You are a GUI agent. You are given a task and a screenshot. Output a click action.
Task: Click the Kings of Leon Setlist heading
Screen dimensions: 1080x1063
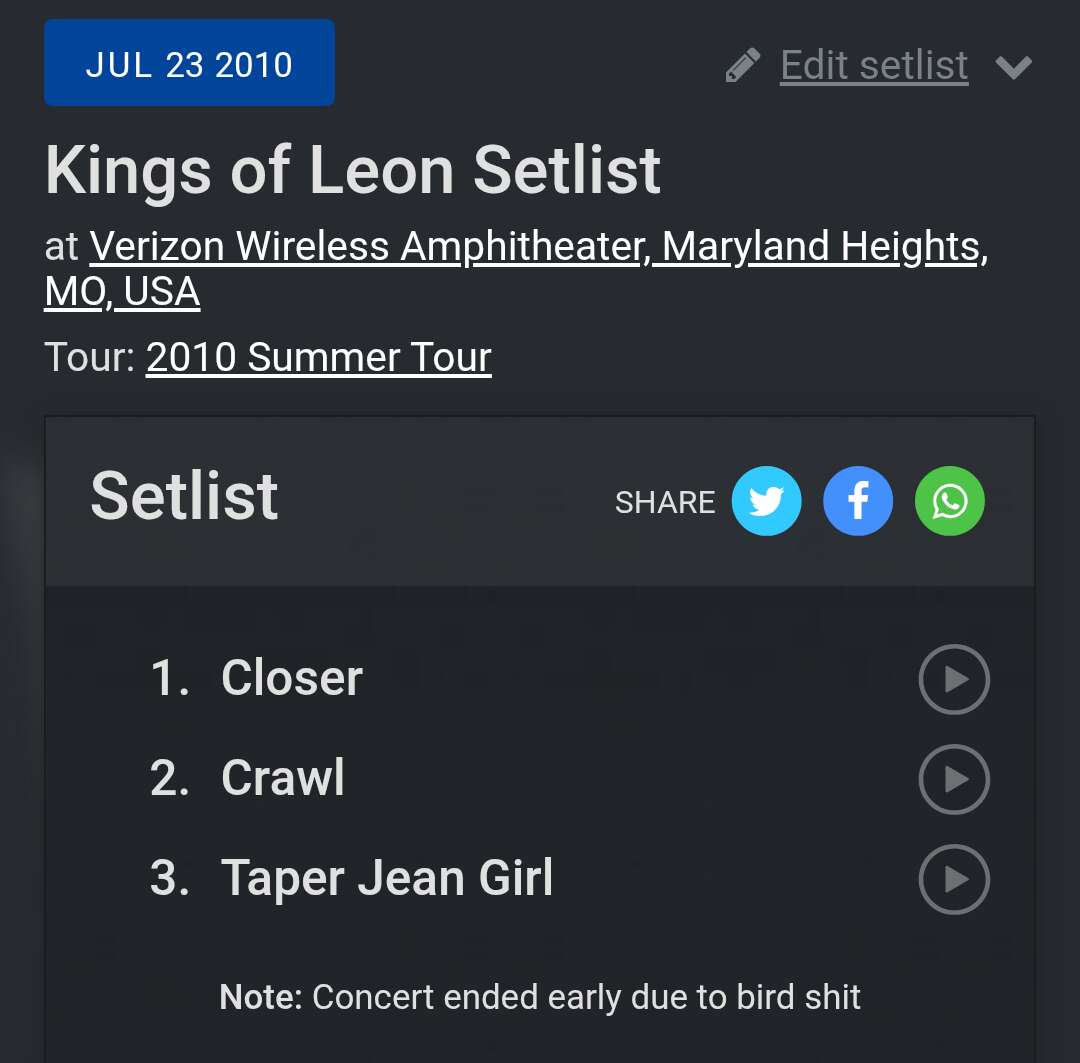pyautogui.click(x=353, y=170)
